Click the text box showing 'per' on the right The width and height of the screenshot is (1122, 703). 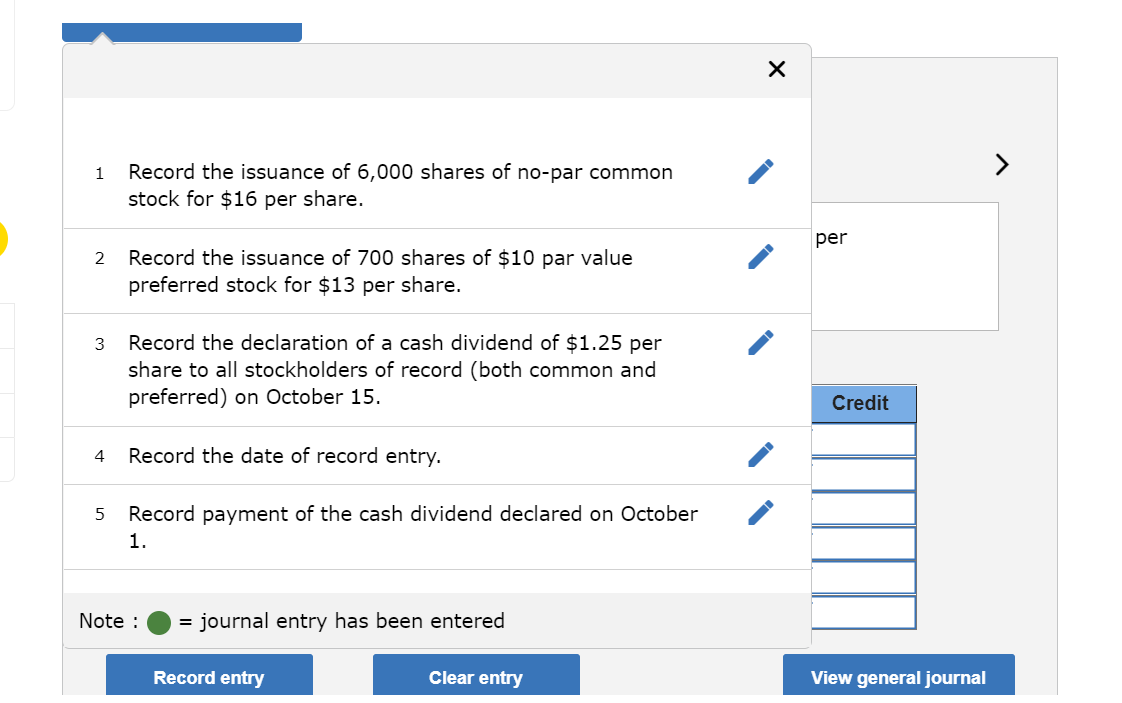(905, 266)
